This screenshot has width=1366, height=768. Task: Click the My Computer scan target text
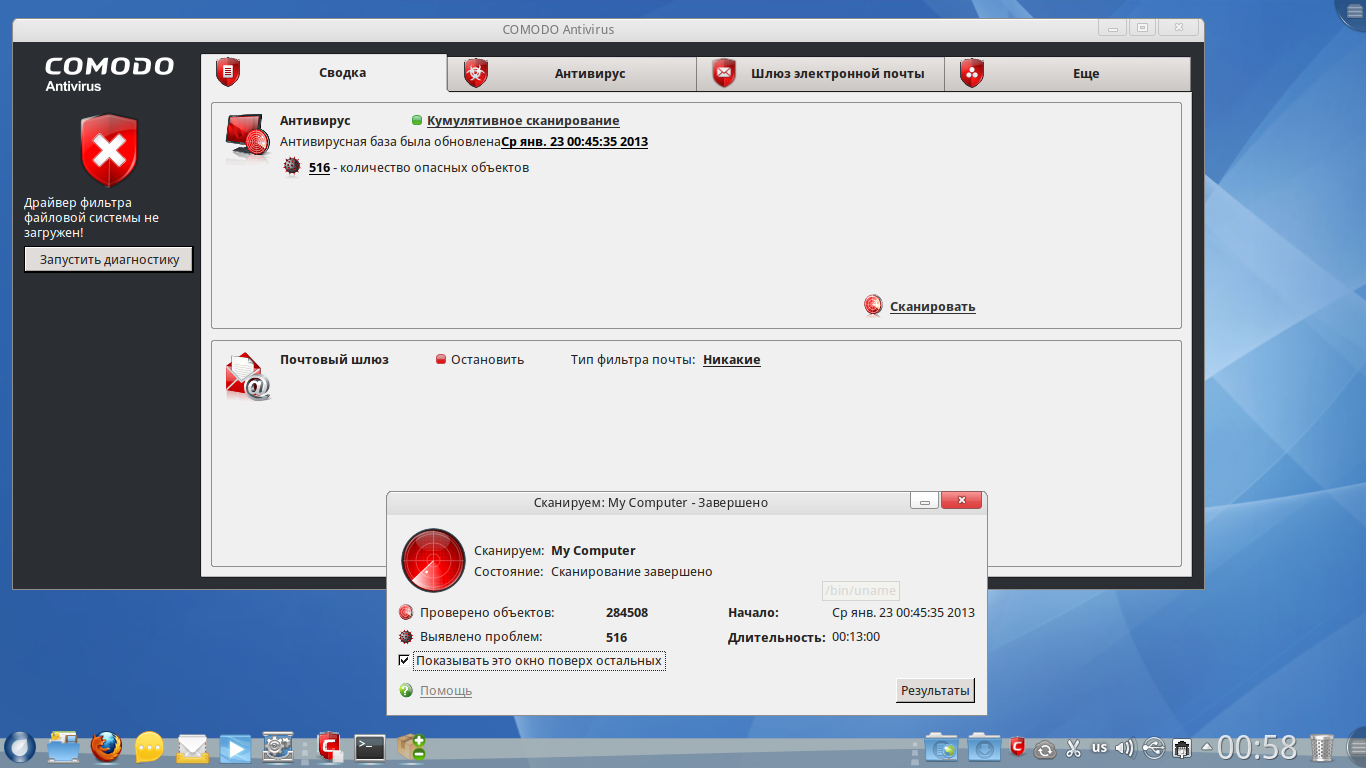coord(593,551)
